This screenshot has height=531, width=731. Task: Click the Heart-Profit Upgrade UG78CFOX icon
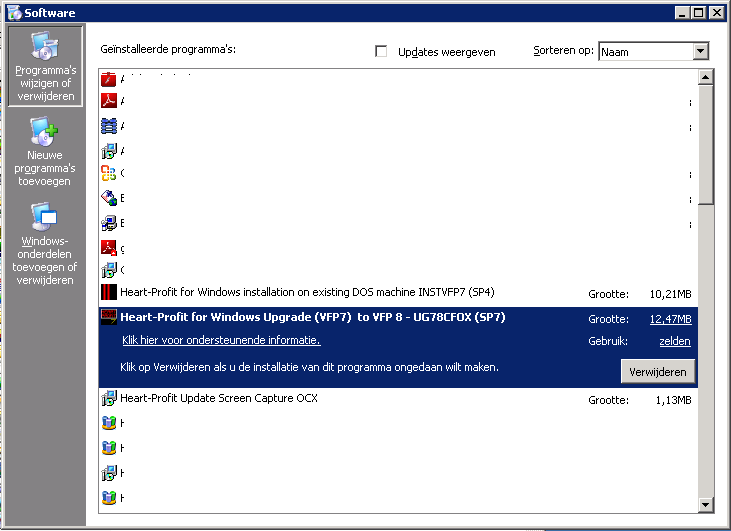pos(109,317)
